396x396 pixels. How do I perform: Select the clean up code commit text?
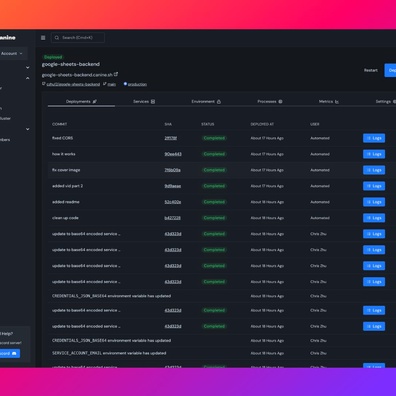click(x=65, y=218)
